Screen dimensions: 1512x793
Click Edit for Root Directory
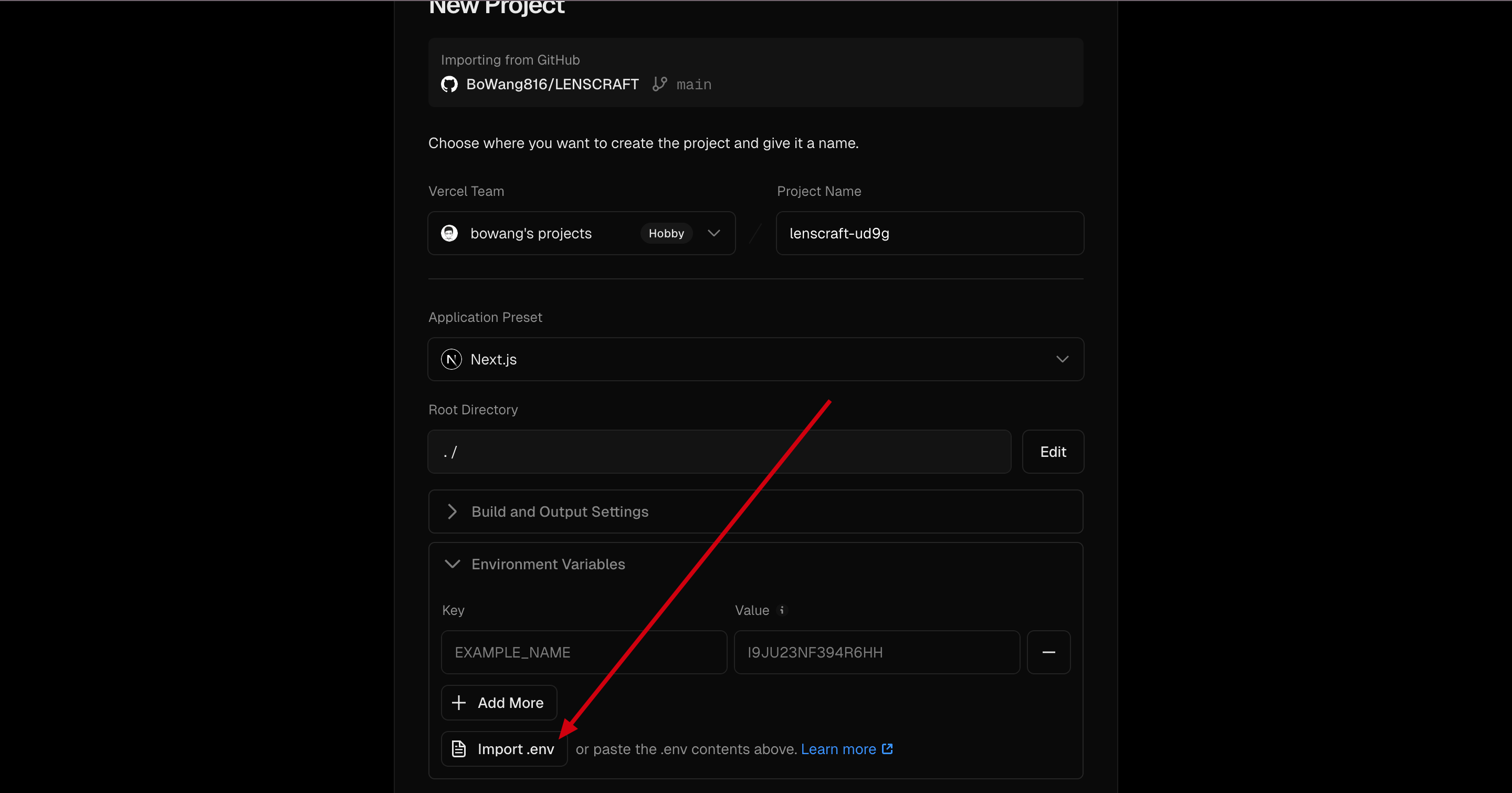click(1053, 452)
